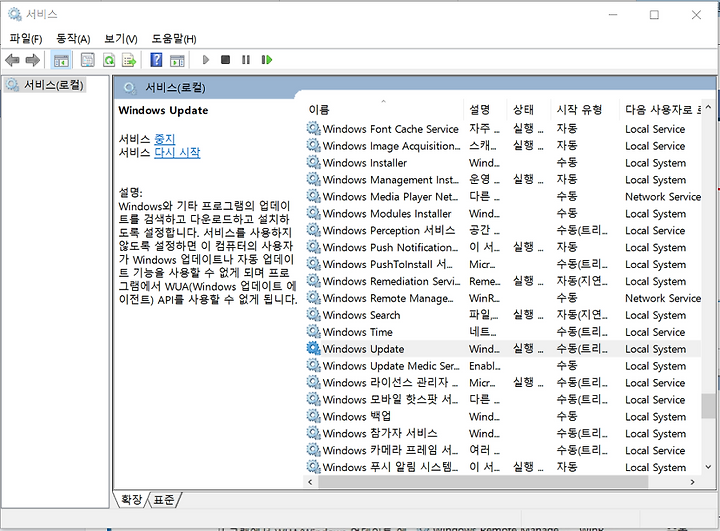Sort by the 설명 column header

485,109
